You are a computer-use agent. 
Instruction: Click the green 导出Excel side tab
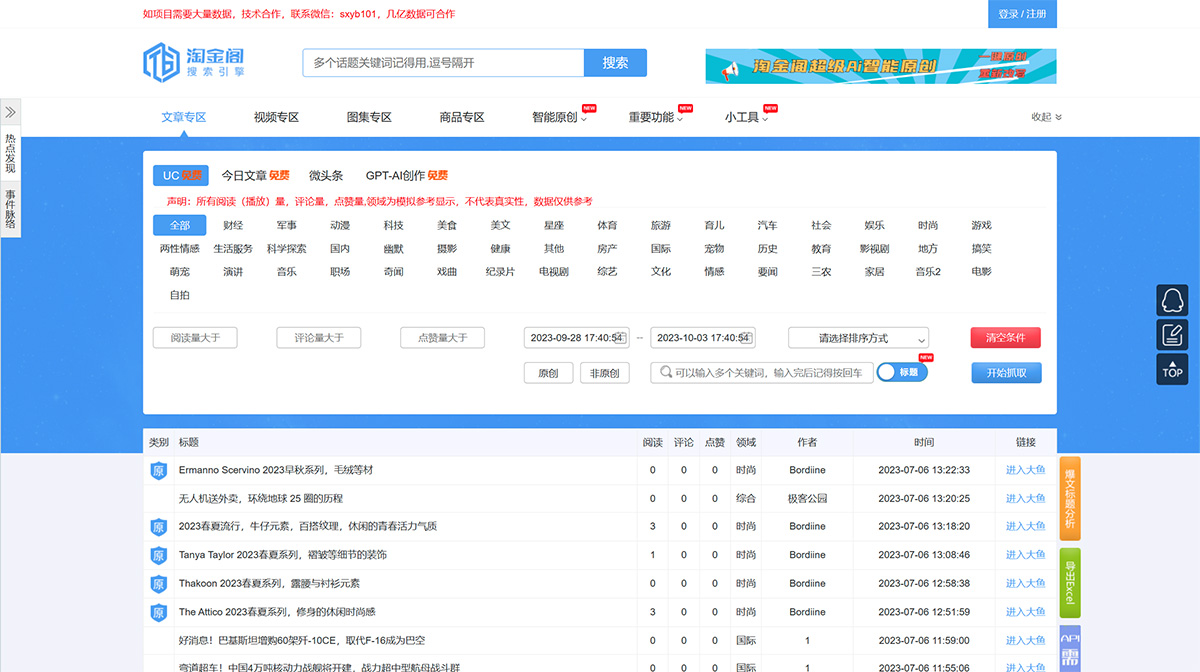pos(1069,580)
